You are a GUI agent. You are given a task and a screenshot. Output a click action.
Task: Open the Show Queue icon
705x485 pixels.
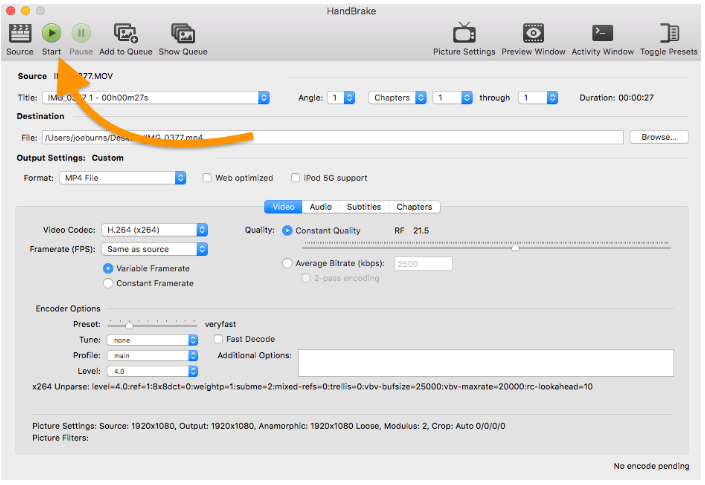[x=183, y=33]
